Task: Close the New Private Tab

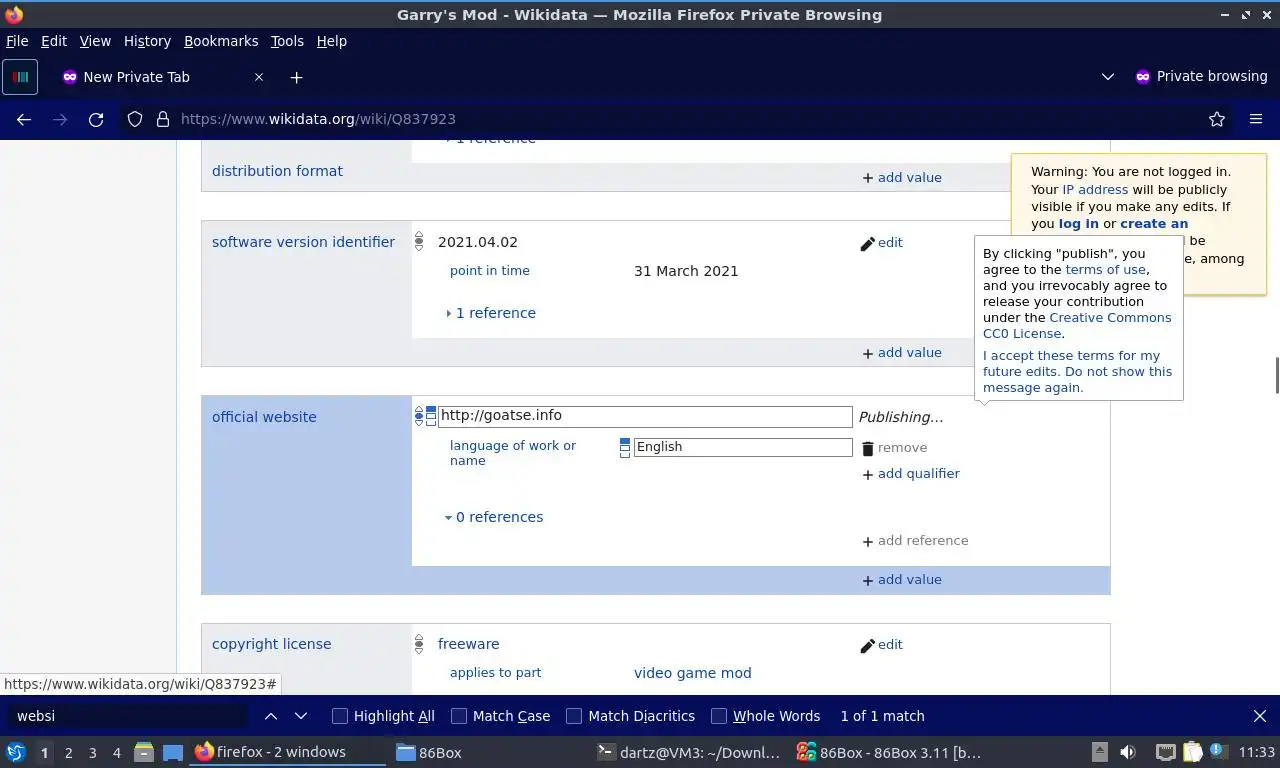Action: click(259, 77)
